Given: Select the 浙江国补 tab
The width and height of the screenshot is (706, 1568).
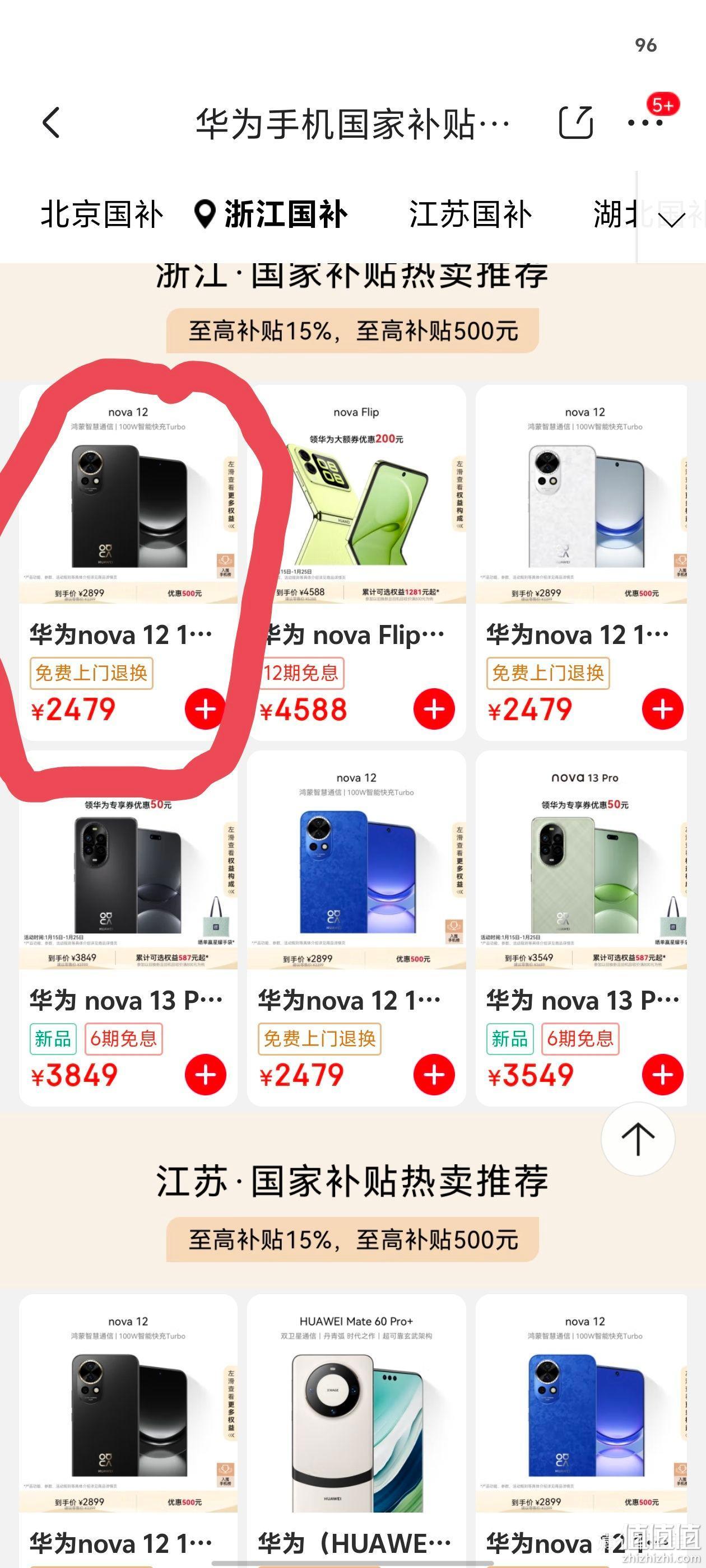Looking at the screenshot, I should pyautogui.click(x=271, y=215).
